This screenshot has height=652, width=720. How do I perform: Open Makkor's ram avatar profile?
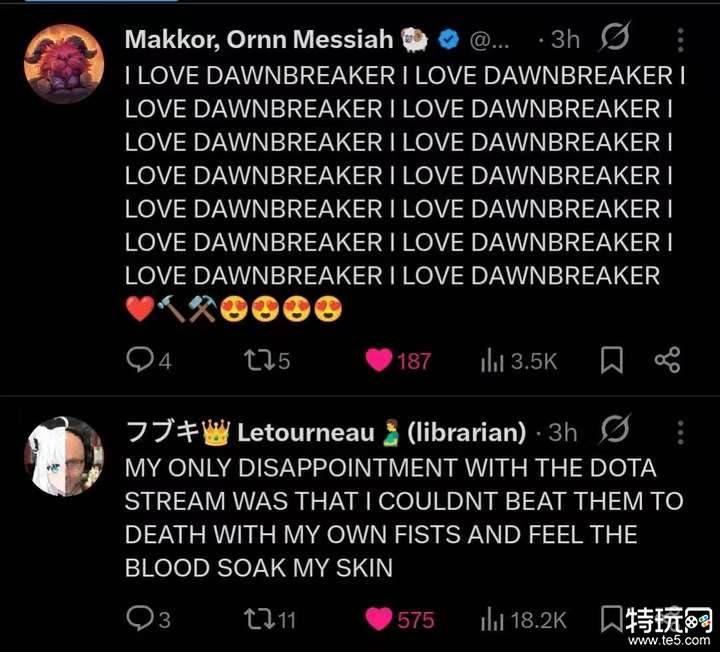click(x=64, y=64)
